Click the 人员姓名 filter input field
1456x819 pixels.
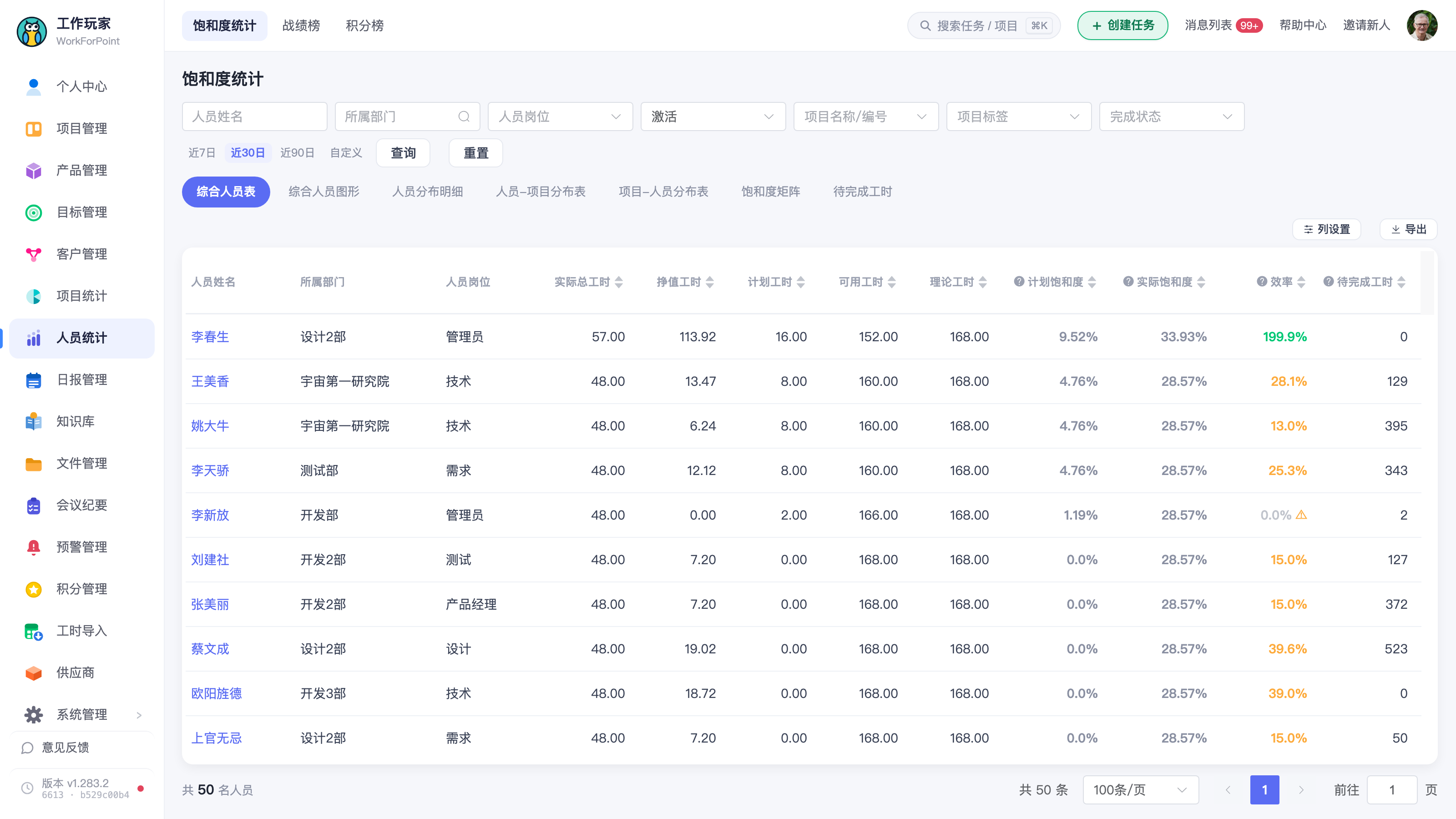click(x=254, y=116)
